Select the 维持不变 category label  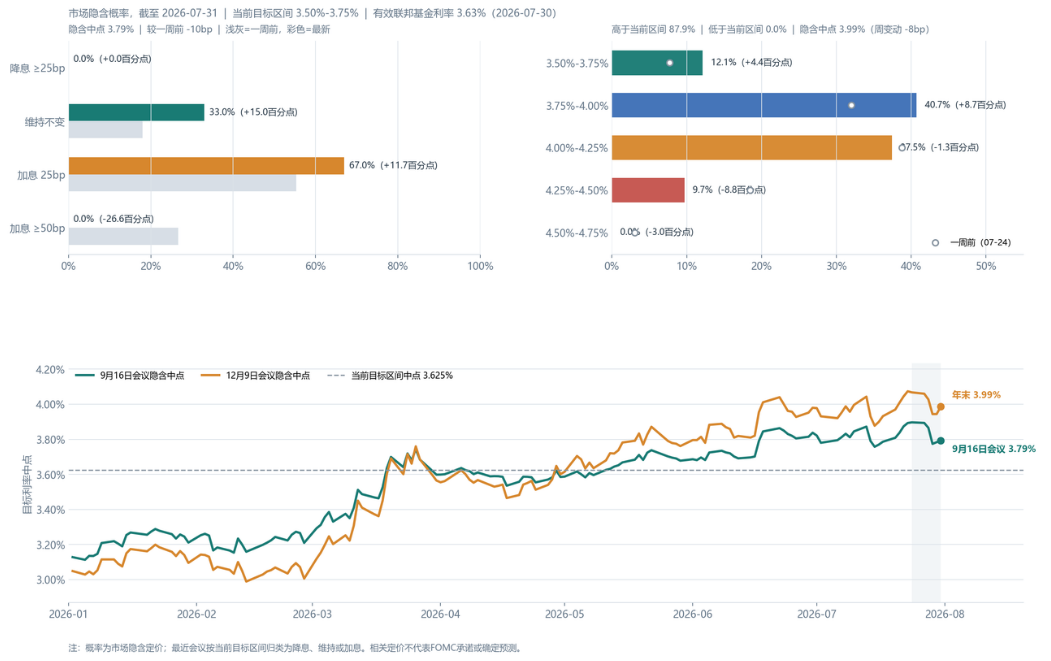pyautogui.click(x=45, y=122)
